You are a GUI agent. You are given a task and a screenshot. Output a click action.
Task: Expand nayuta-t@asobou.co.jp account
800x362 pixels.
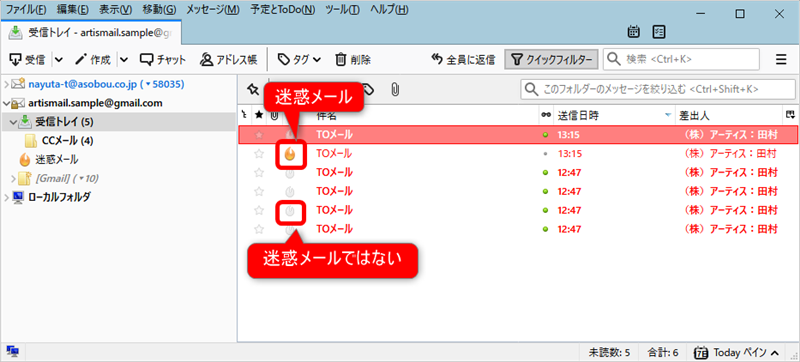pos(6,84)
